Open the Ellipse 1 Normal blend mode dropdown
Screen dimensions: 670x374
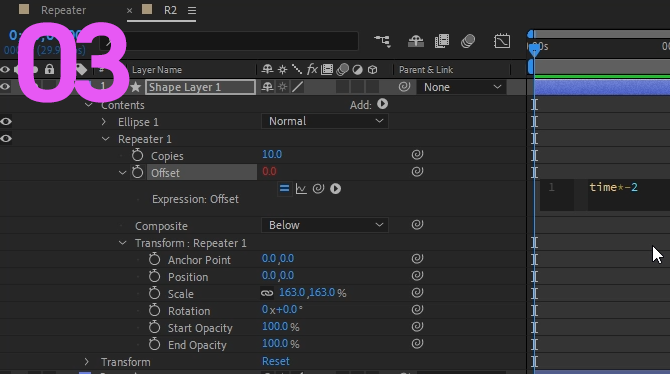pyautogui.click(x=325, y=121)
